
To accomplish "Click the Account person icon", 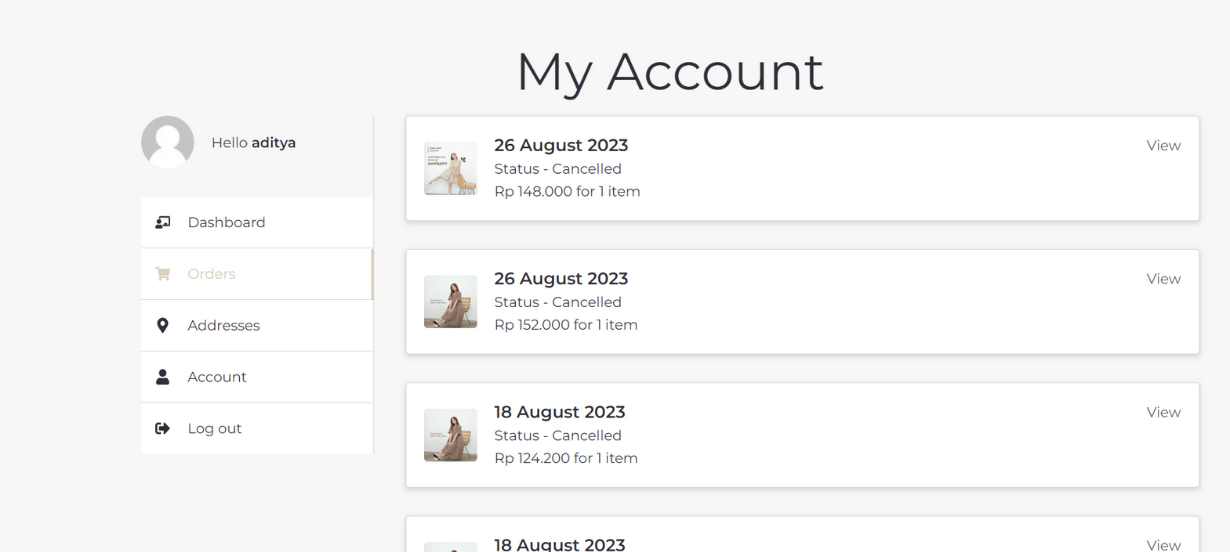I will 163,377.
